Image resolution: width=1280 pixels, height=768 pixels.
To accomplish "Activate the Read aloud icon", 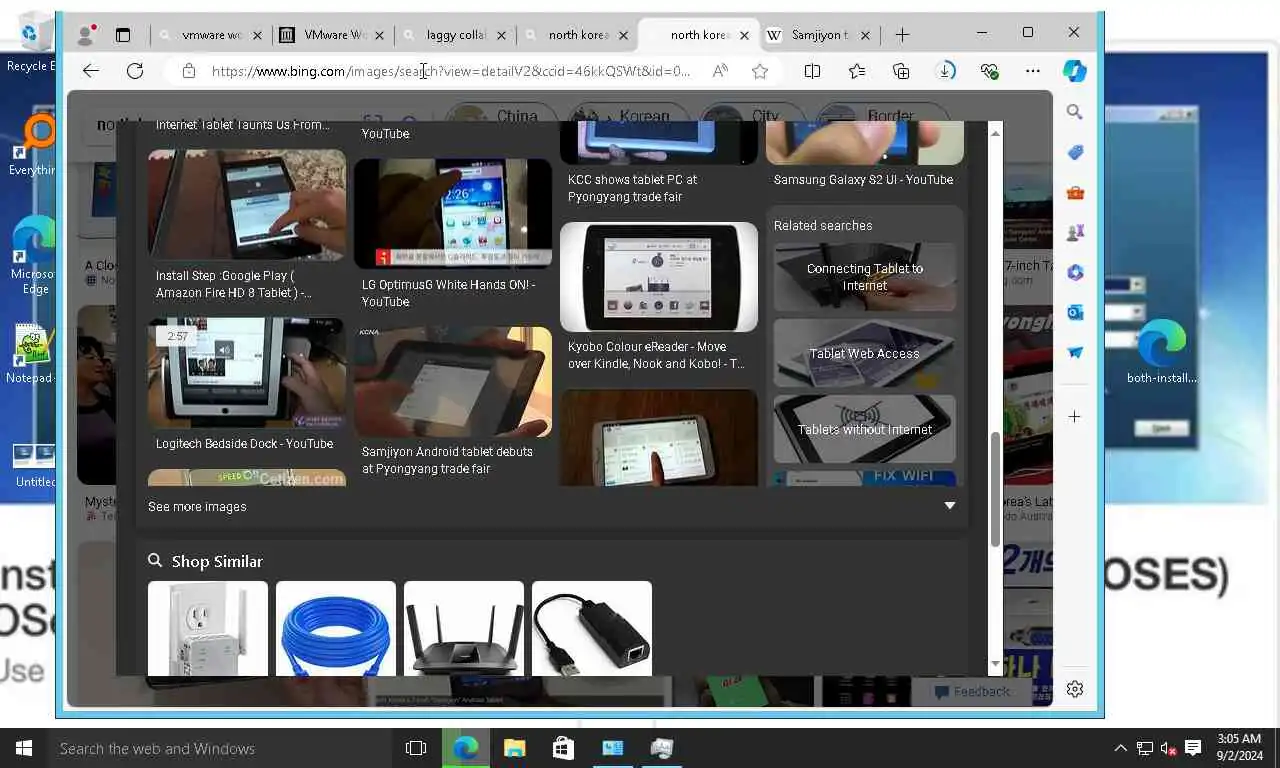I will pos(720,71).
